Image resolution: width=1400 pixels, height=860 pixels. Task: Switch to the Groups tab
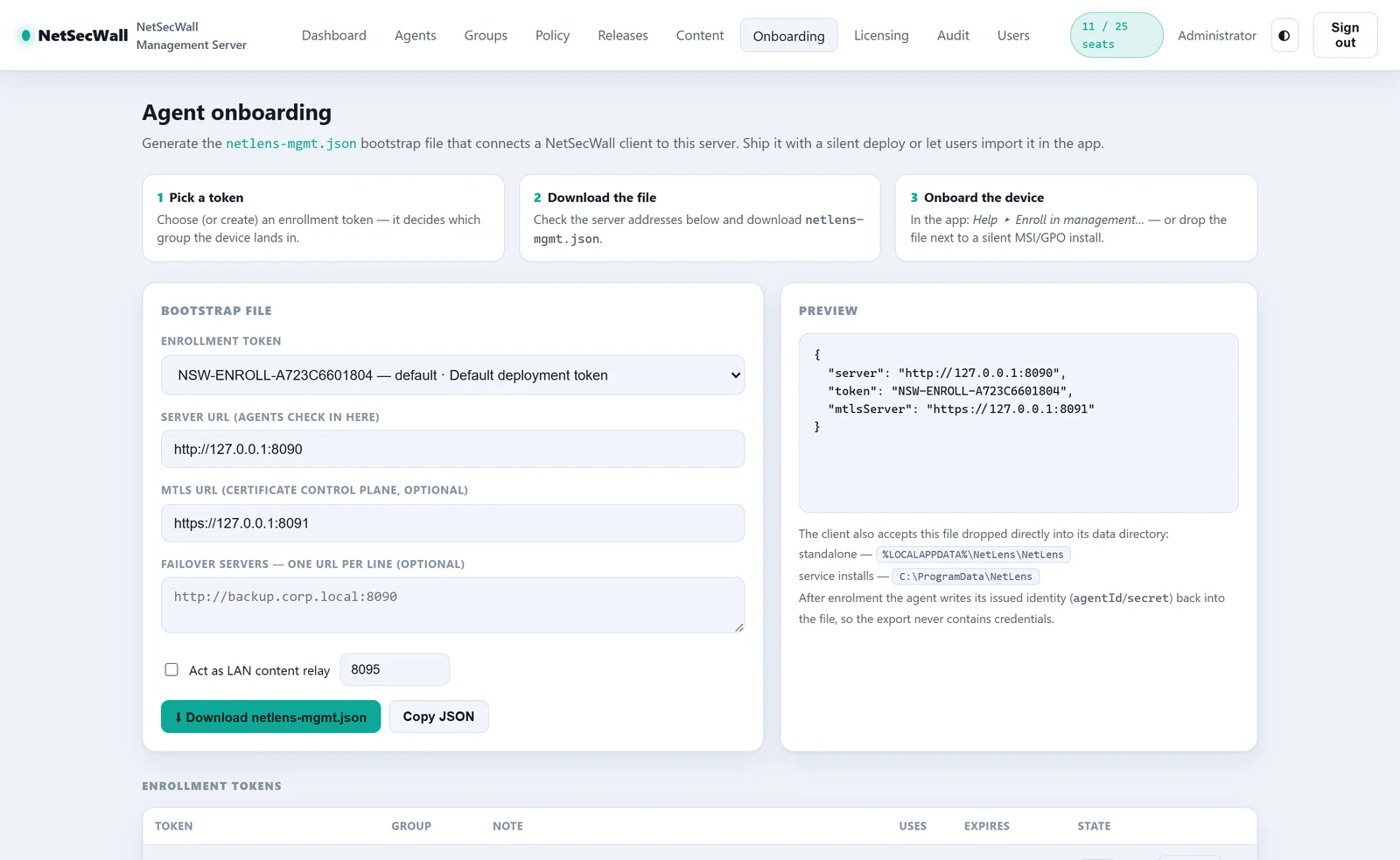(x=486, y=36)
